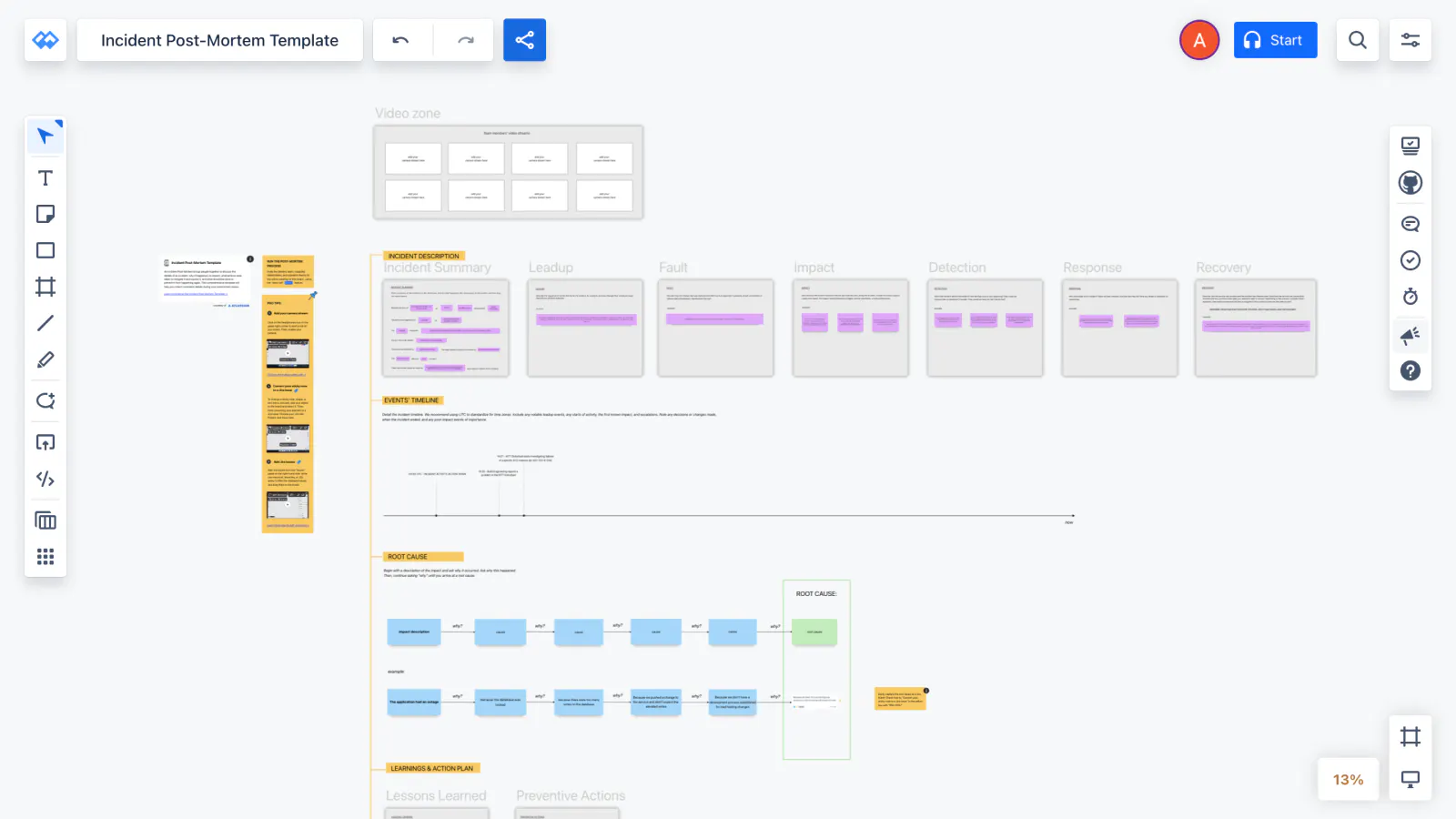Open the apps grid icon
Image resolution: width=1456 pixels, height=819 pixels.
pyautogui.click(x=45, y=556)
